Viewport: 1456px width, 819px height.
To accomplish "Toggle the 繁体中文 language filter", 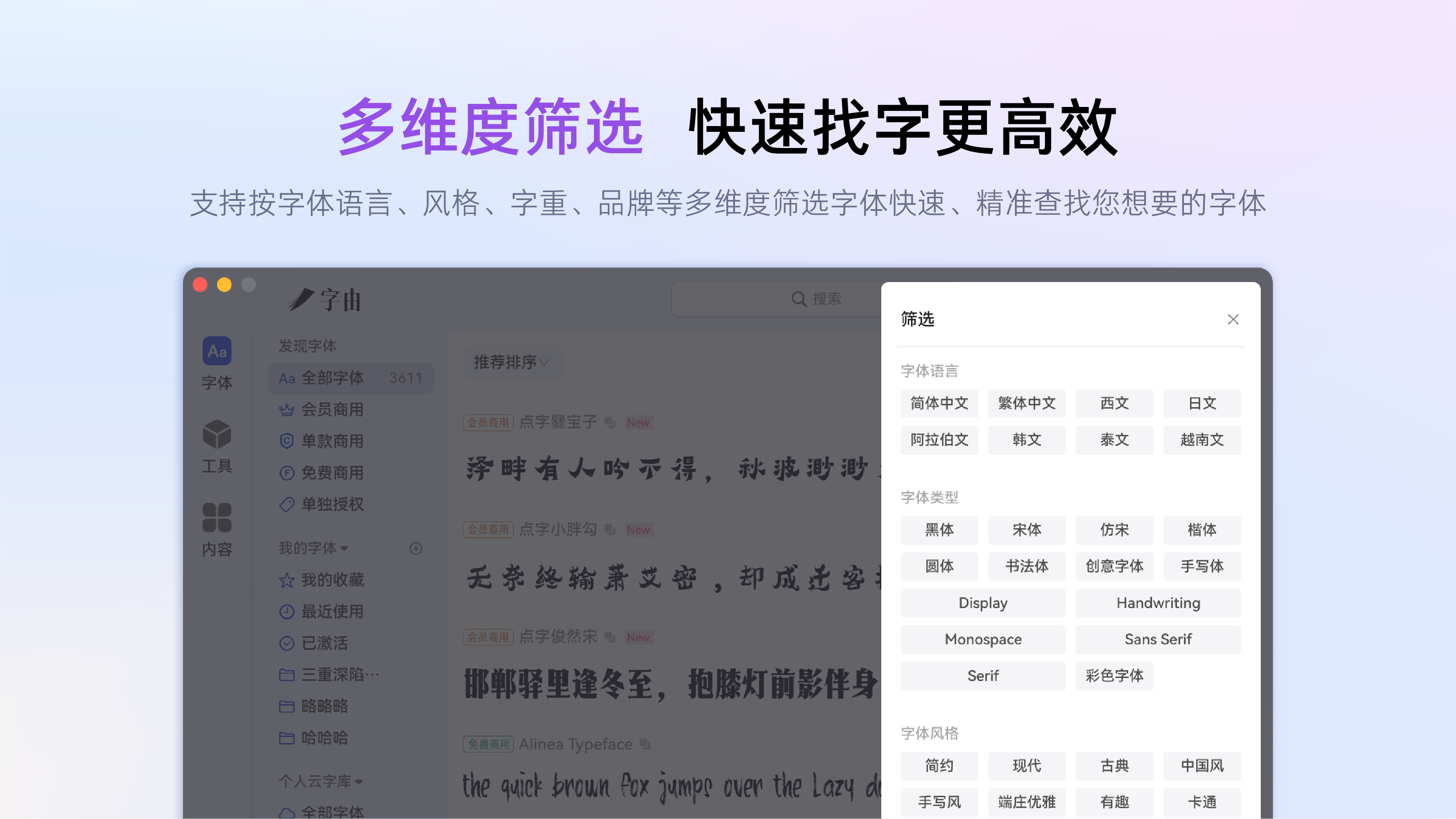I will point(1026,403).
